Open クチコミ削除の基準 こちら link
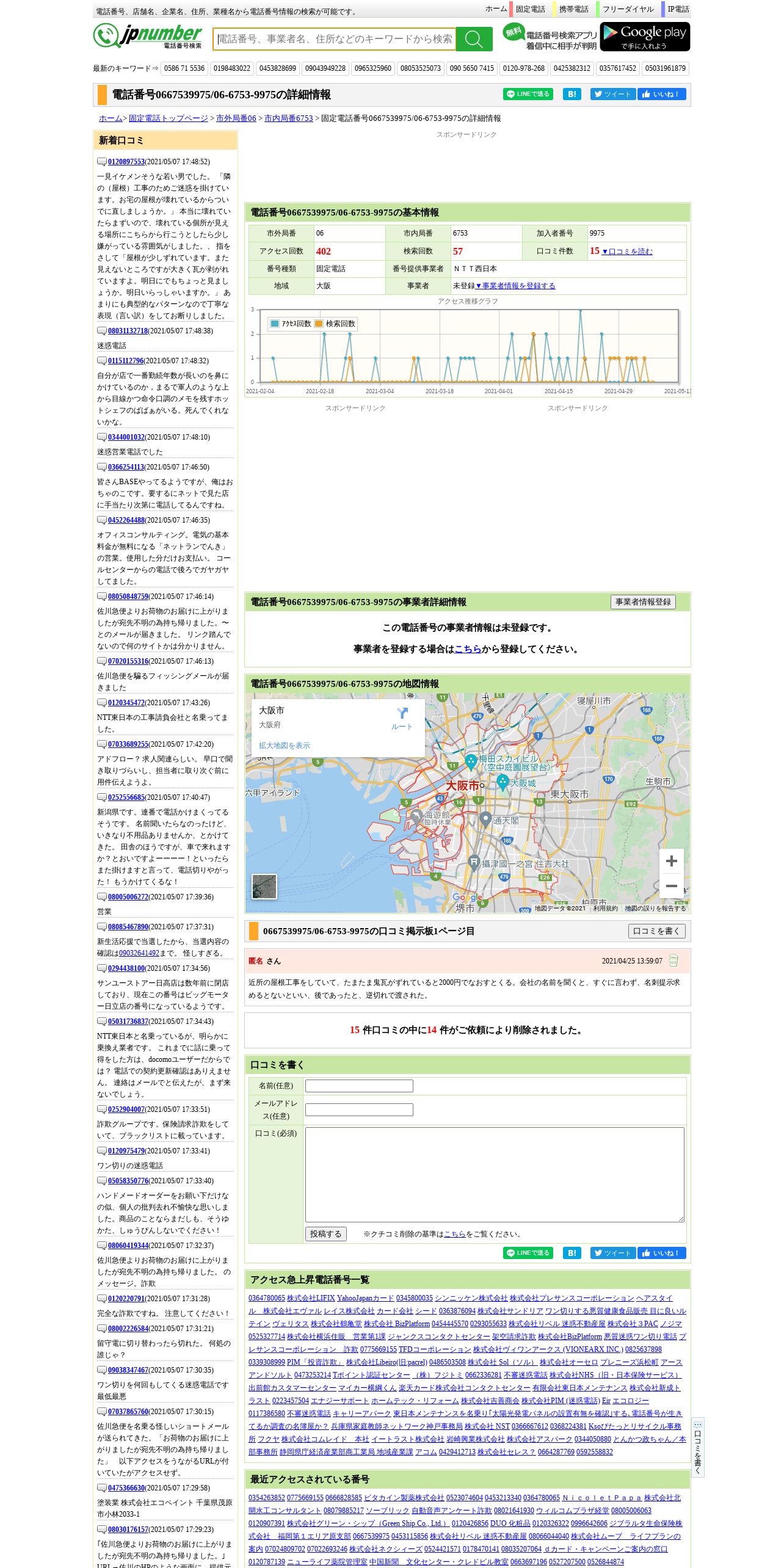The height and width of the screenshot is (1568, 784). [454, 1234]
